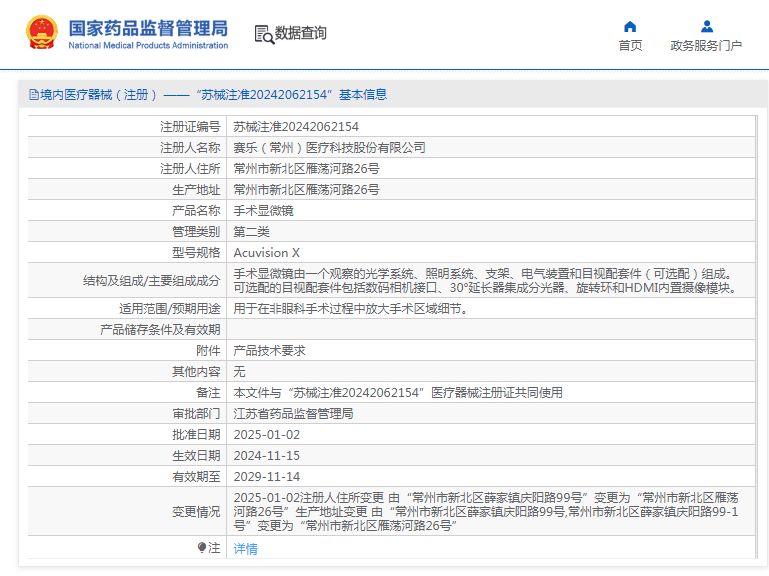Click the National Medical Products Administration text
This screenshot has width=769, height=576.
click(x=148, y=45)
